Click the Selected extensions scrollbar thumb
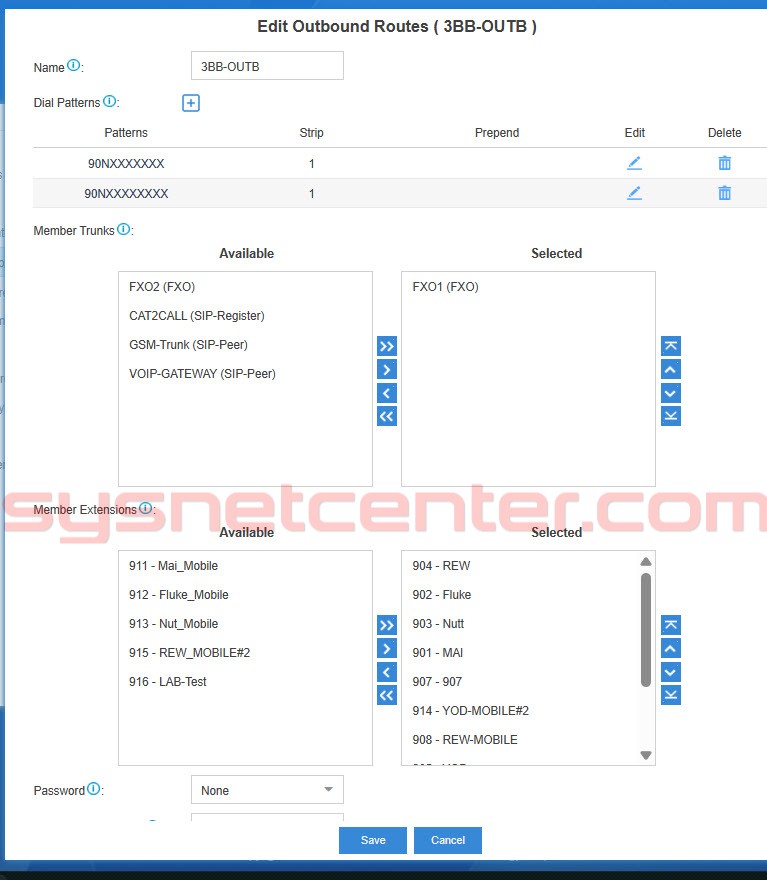Screen dimensions: 767x880 [646, 630]
